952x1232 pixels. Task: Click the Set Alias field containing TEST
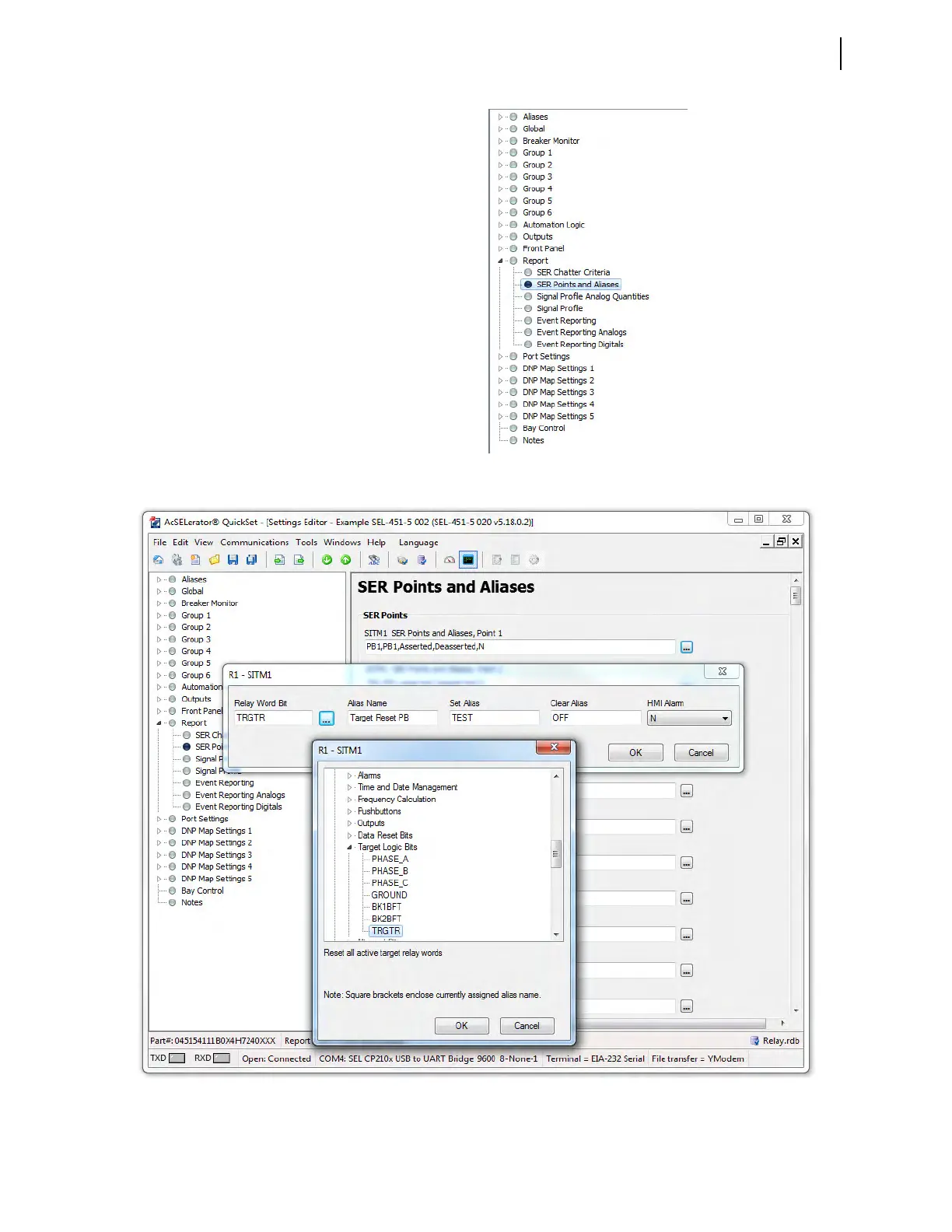494,719
